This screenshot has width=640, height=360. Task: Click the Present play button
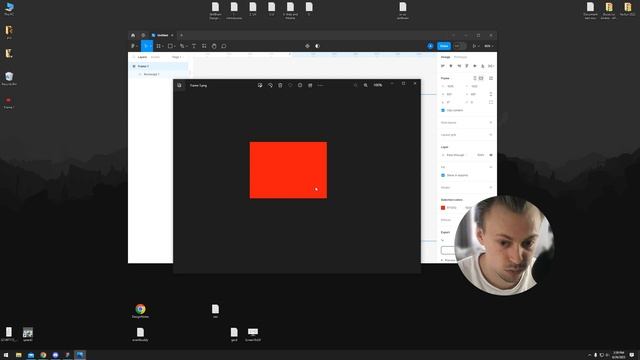point(474,46)
